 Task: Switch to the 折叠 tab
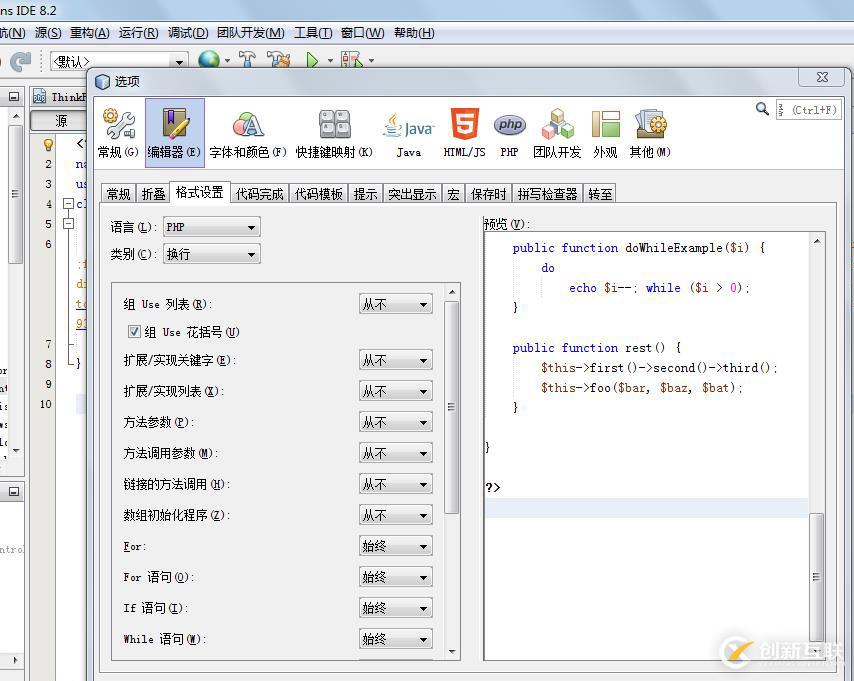pos(153,194)
